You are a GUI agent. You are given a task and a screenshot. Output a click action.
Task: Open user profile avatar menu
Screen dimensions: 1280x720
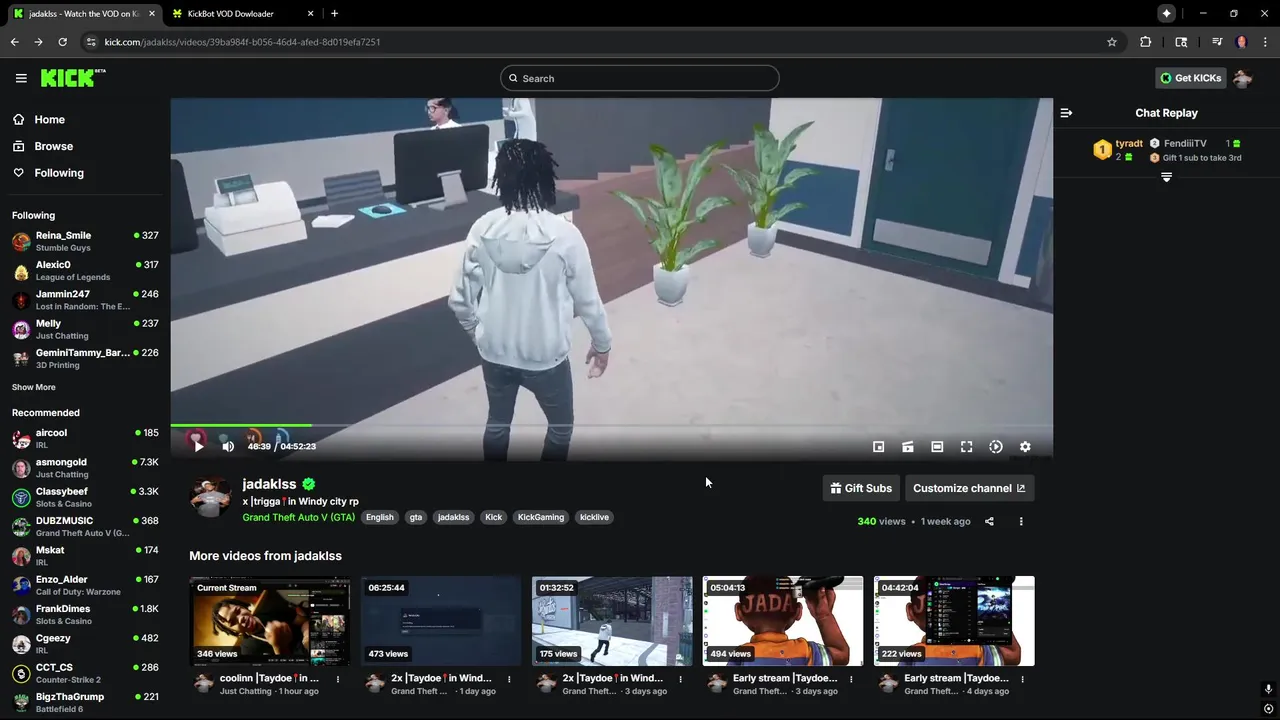[x=1243, y=78]
